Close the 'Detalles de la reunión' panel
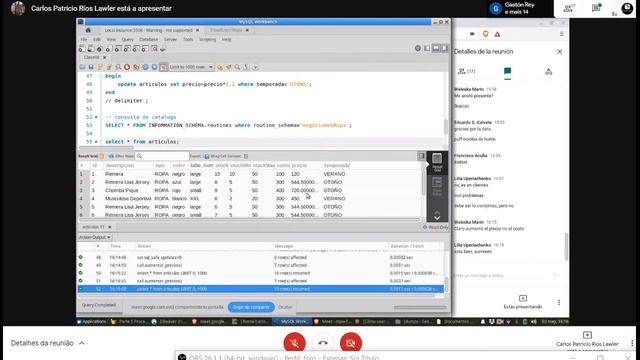The width and height of the screenshot is (640, 360). (560, 52)
